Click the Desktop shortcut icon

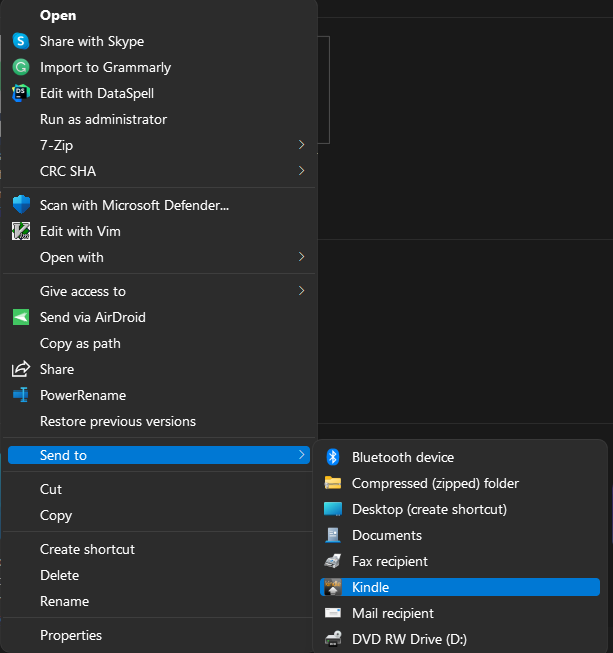click(333, 509)
